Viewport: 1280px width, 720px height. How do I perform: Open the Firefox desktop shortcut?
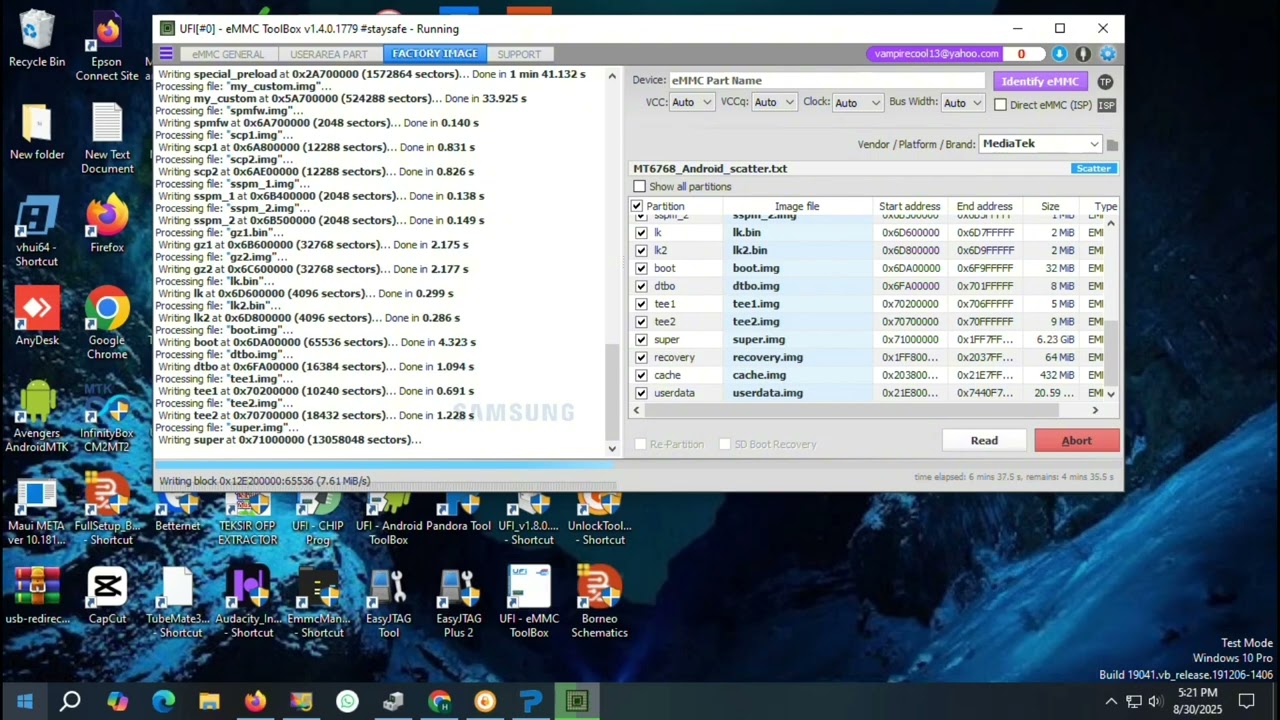[107, 225]
